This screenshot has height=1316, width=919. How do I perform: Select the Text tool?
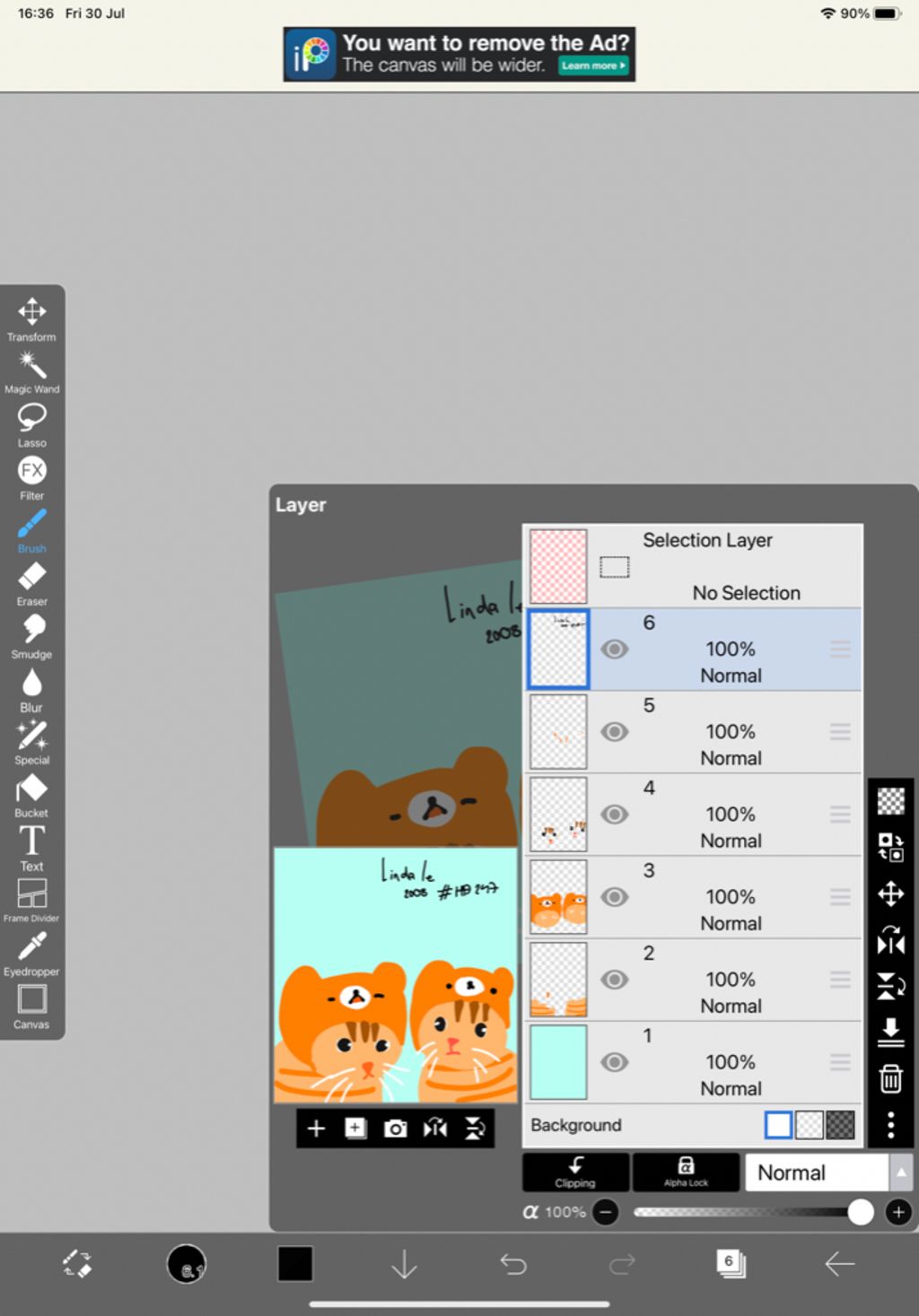point(31,848)
